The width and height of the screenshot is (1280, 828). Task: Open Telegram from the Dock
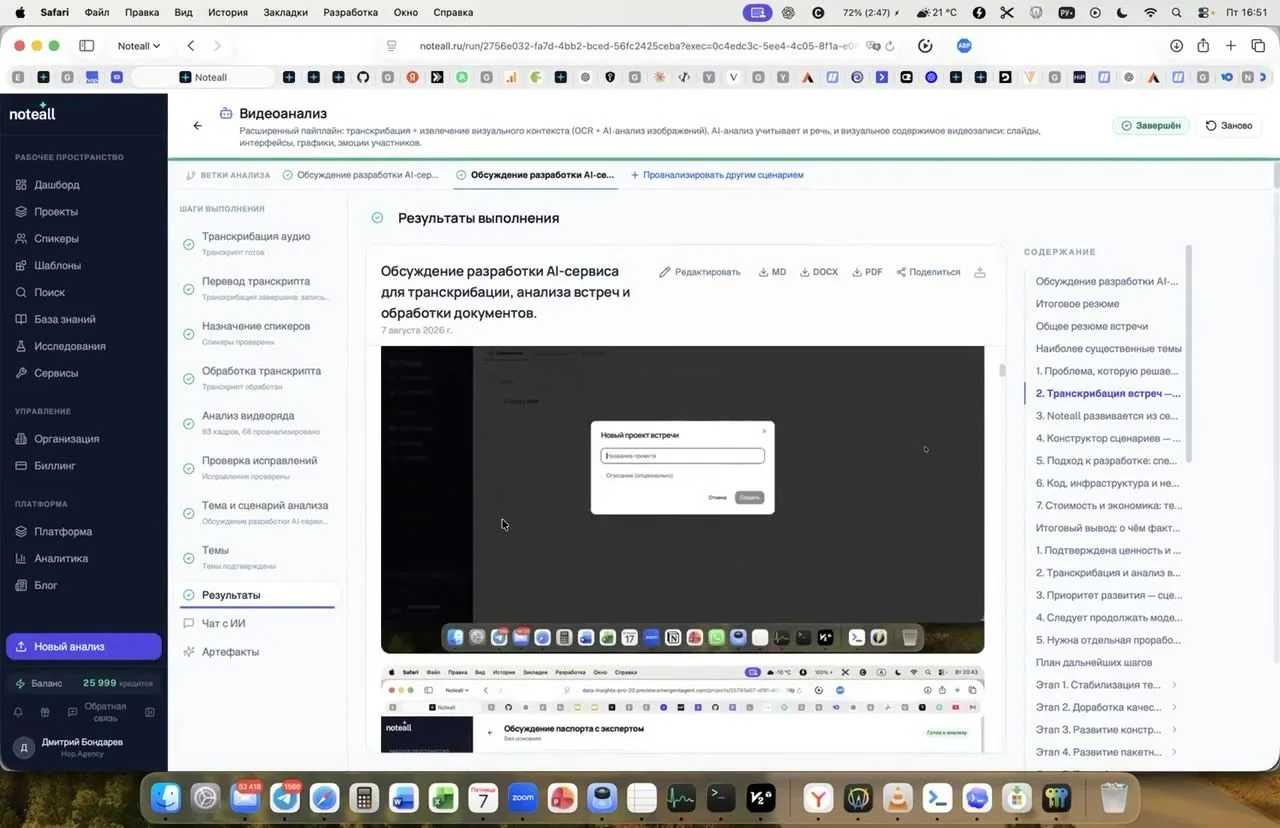tap(285, 798)
